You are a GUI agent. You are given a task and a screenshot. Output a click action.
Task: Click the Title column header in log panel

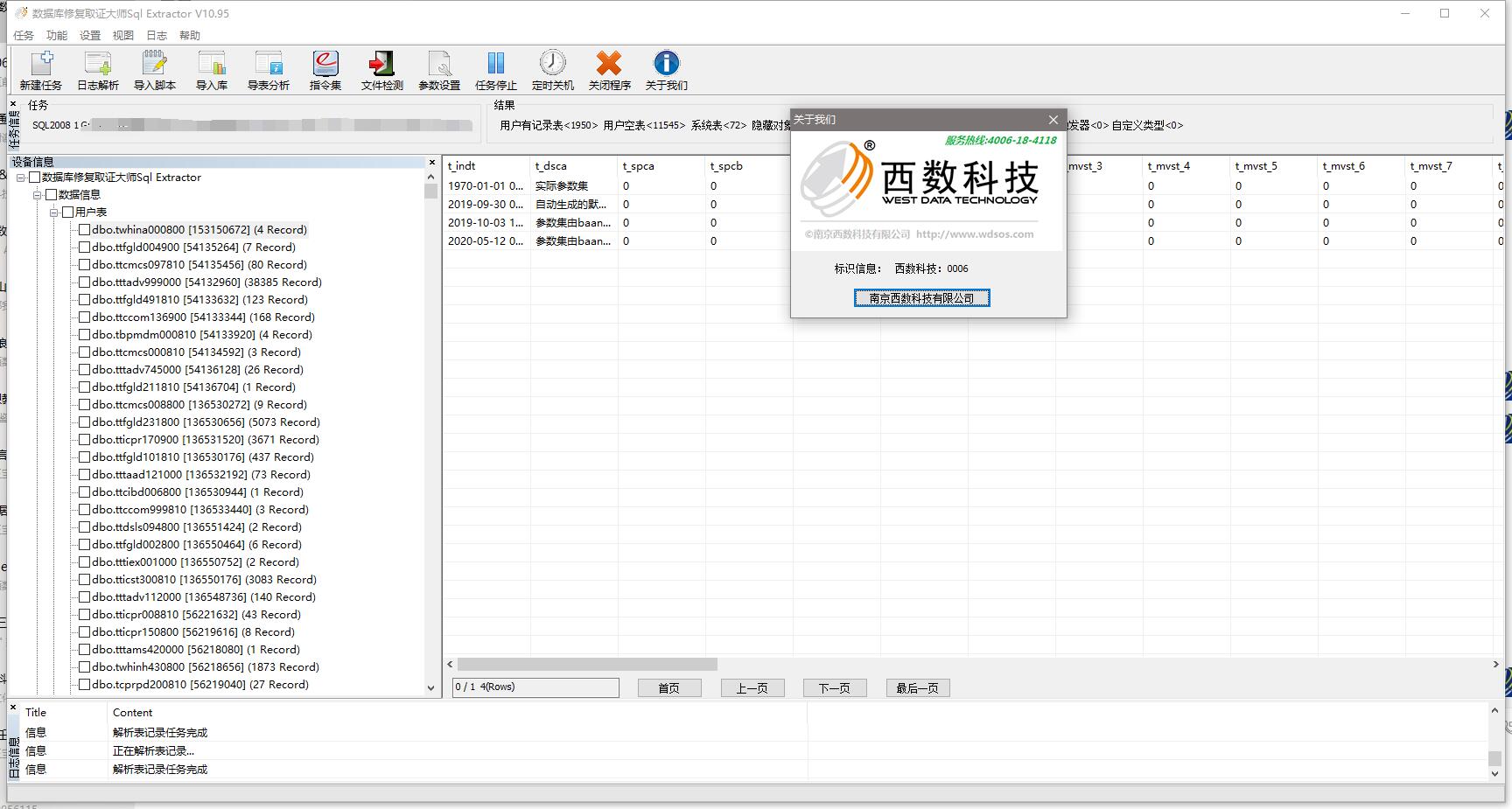coord(64,713)
